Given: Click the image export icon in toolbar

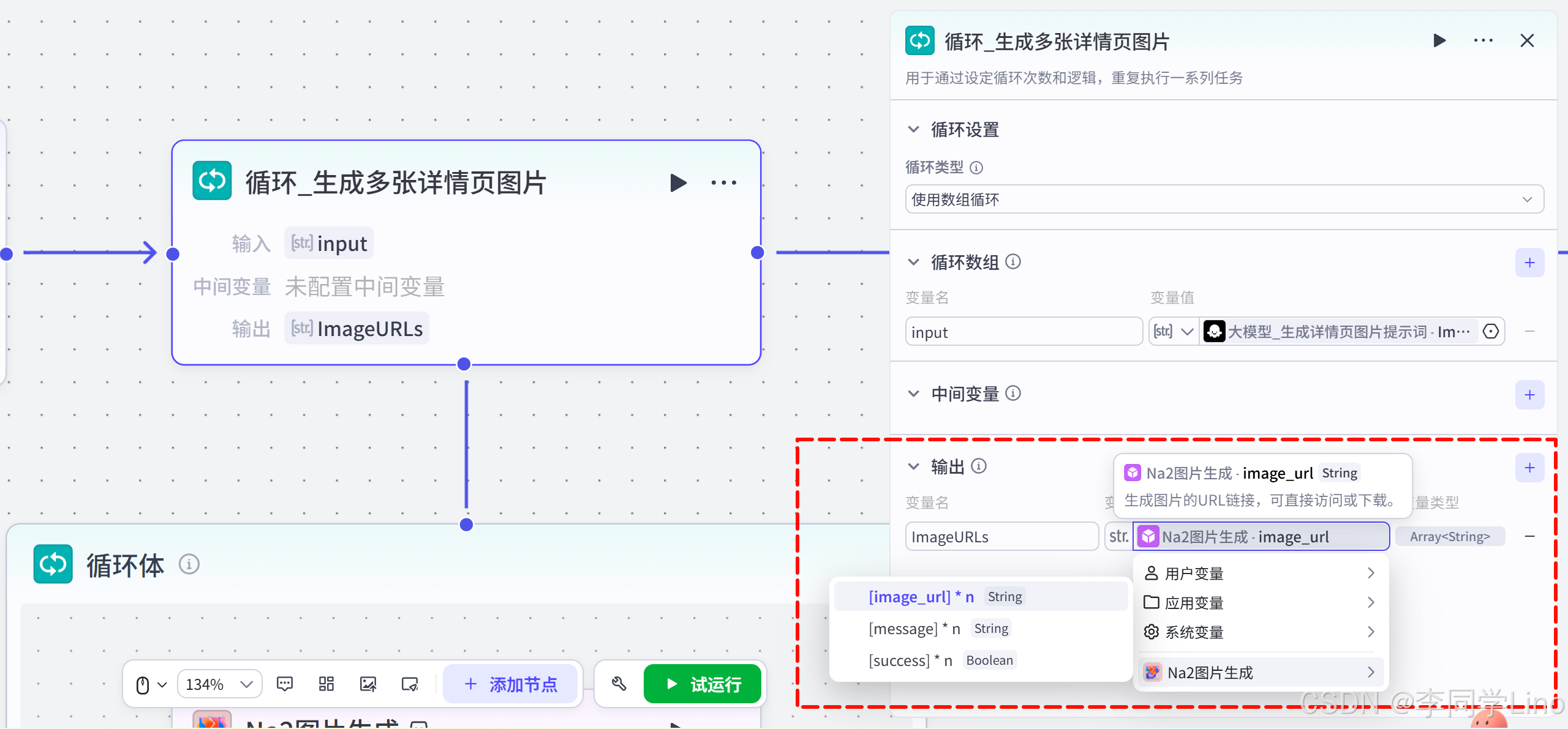Looking at the screenshot, I should (x=368, y=684).
